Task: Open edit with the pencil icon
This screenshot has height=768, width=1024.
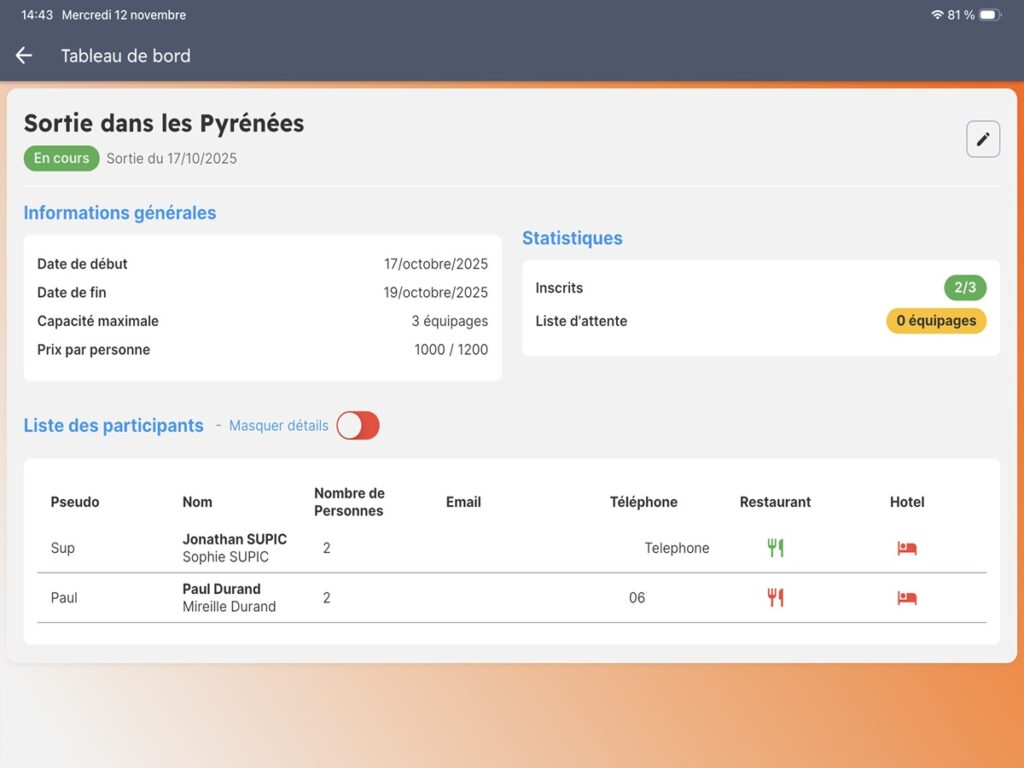Action: point(983,139)
